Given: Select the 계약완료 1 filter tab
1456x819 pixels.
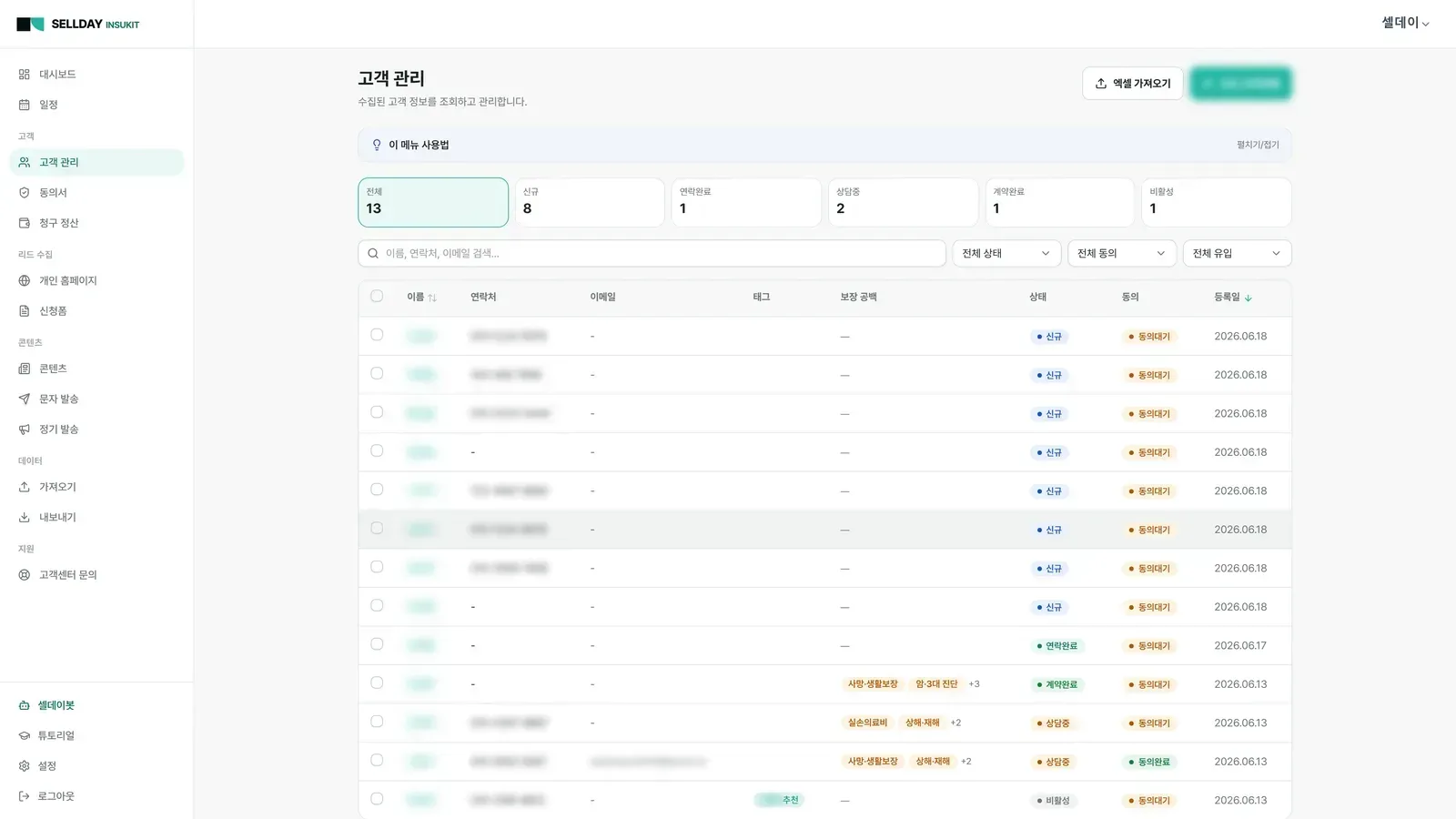Looking at the screenshot, I should pyautogui.click(x=1059, y=202).
